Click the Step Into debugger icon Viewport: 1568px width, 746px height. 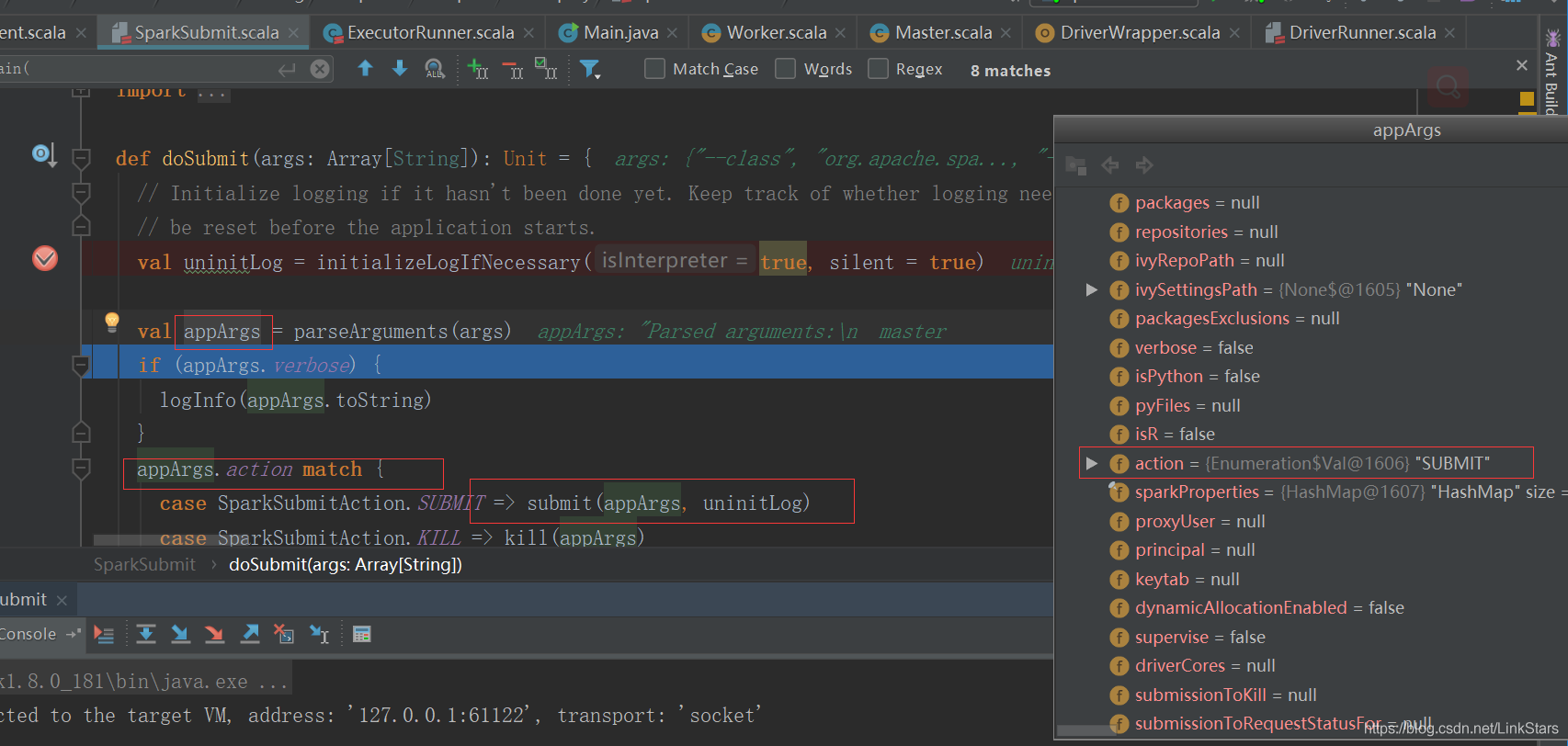[180, 634]
